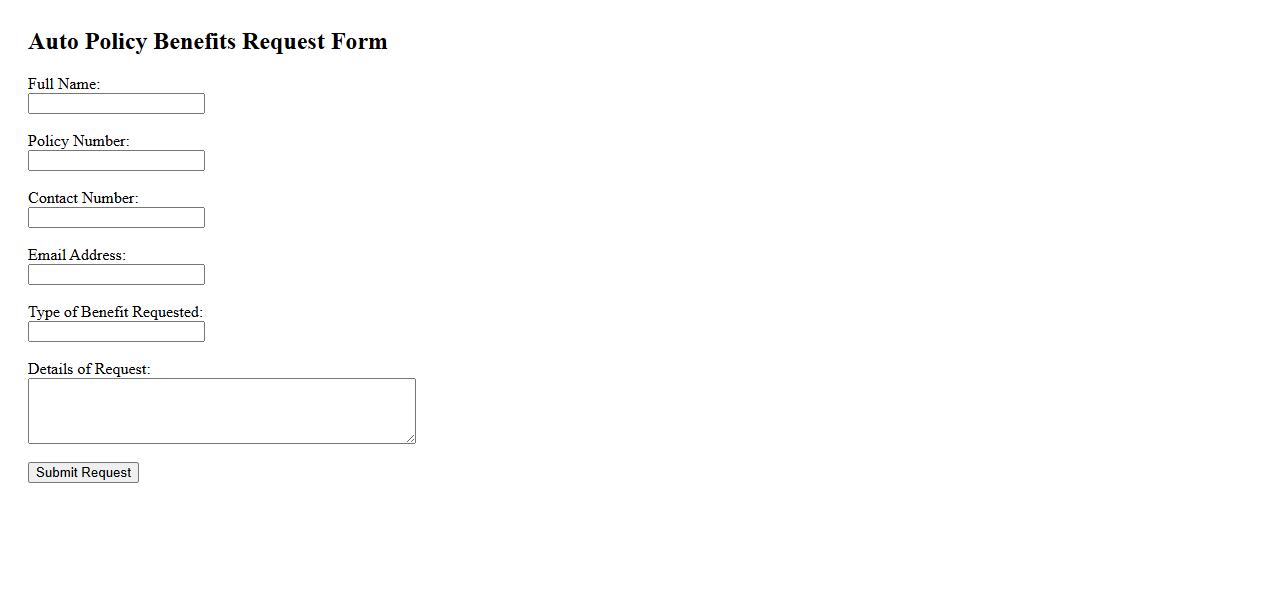Click the "Email Address:" label text

pos(77,255)
